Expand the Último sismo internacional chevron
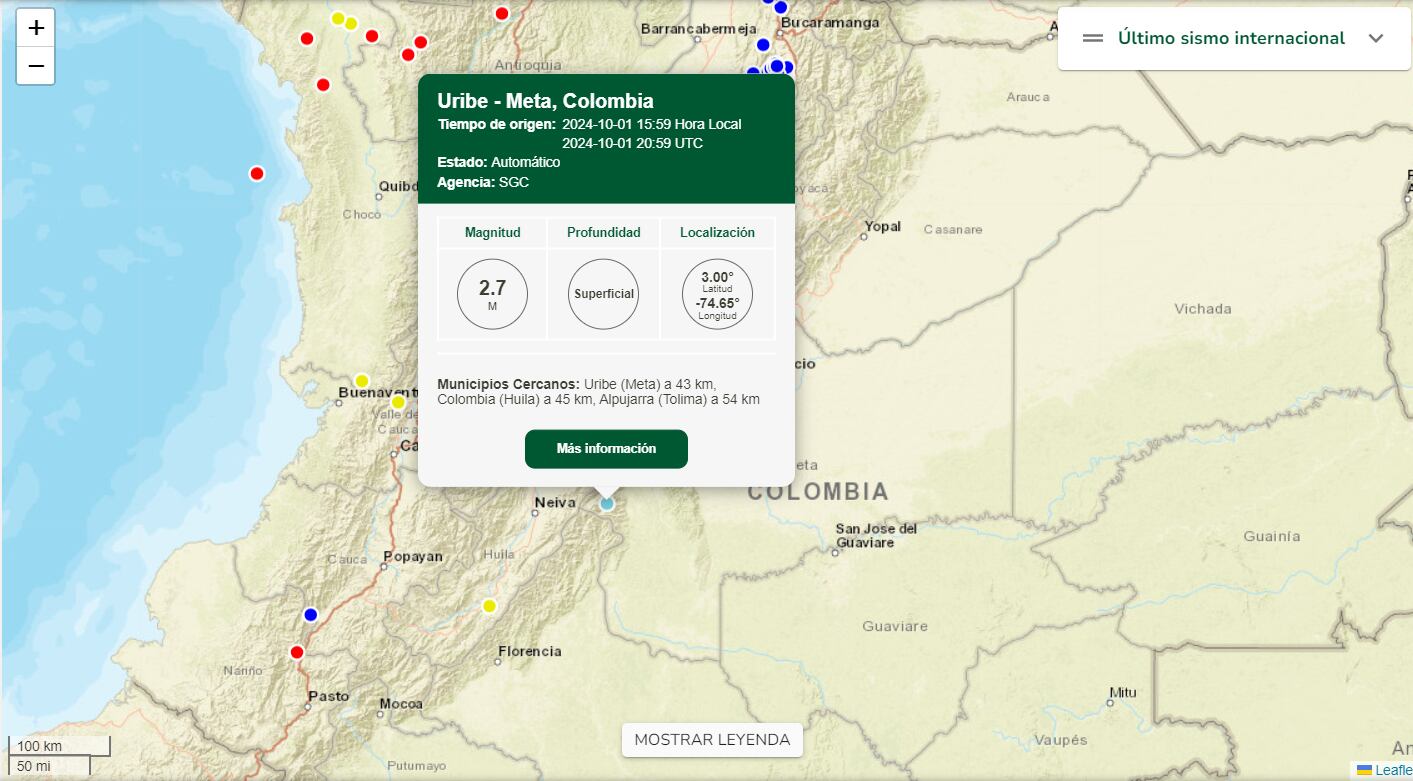Screen dimensions: 1413x781 coord(1376,38)
